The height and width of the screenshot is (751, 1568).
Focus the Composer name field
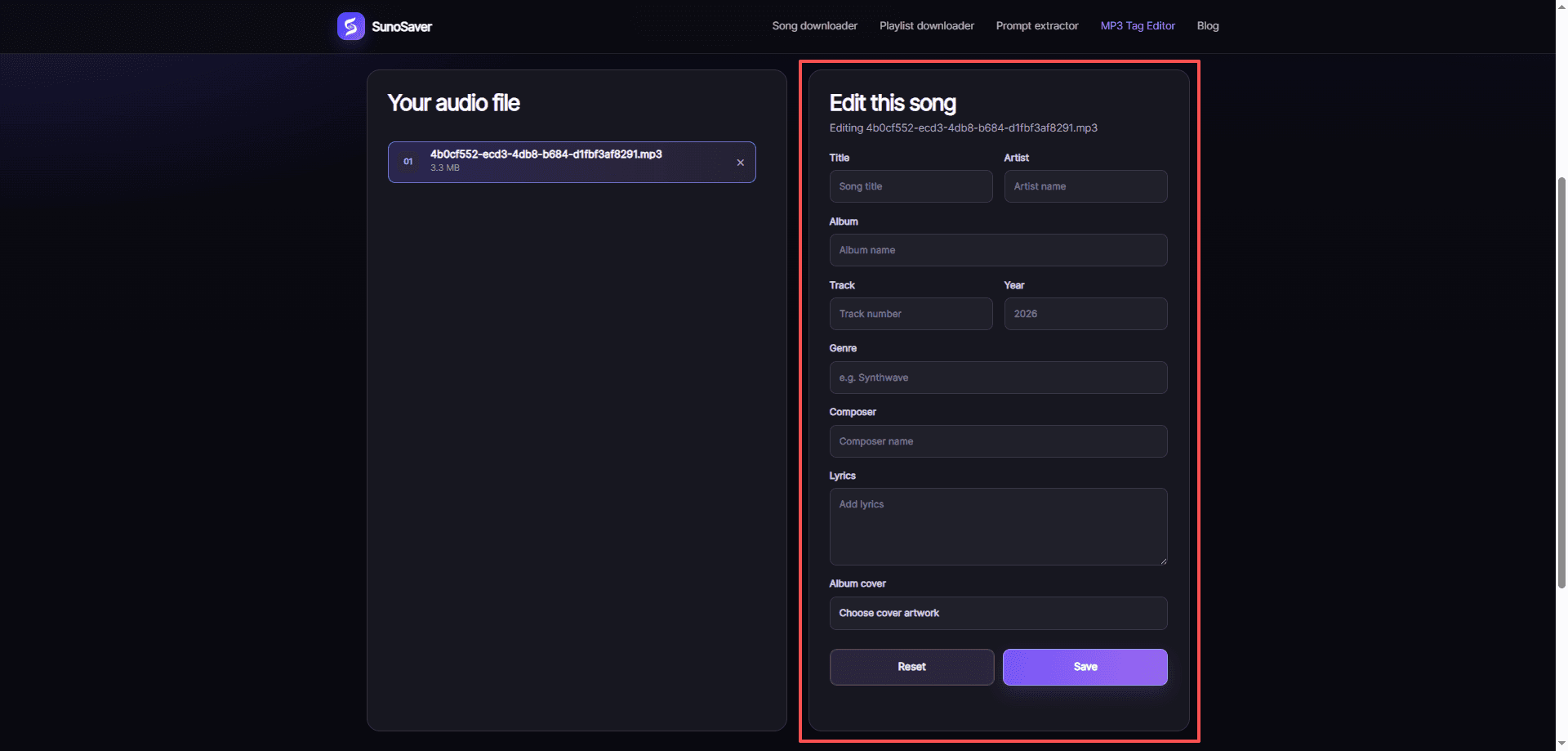click(998, 441)
